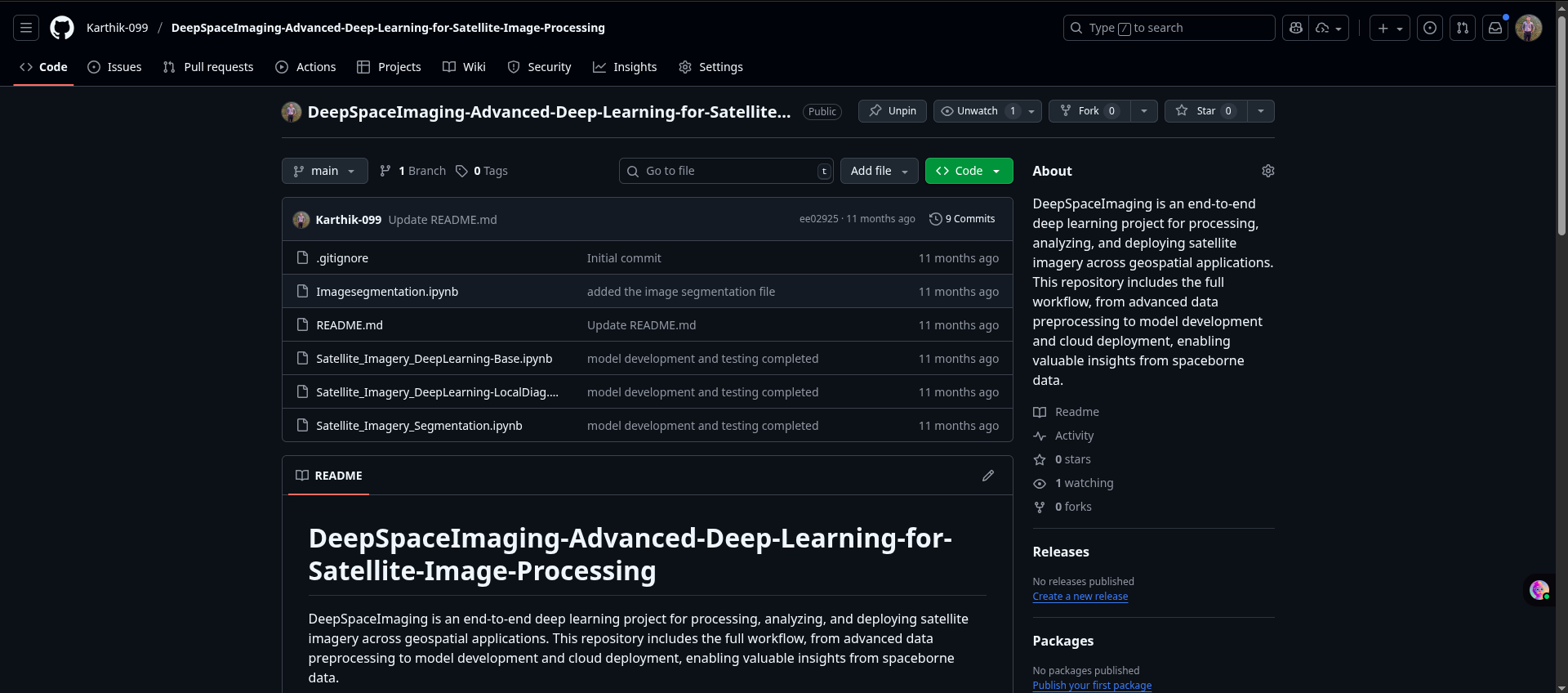The height and width of the screenshot is (693, 1568).
Task: Open the Wiki tab
Action: pos(464,67)
